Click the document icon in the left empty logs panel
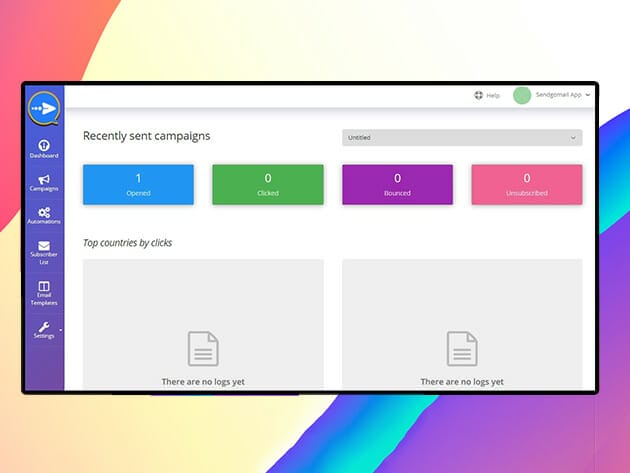 tap(203, 348)
